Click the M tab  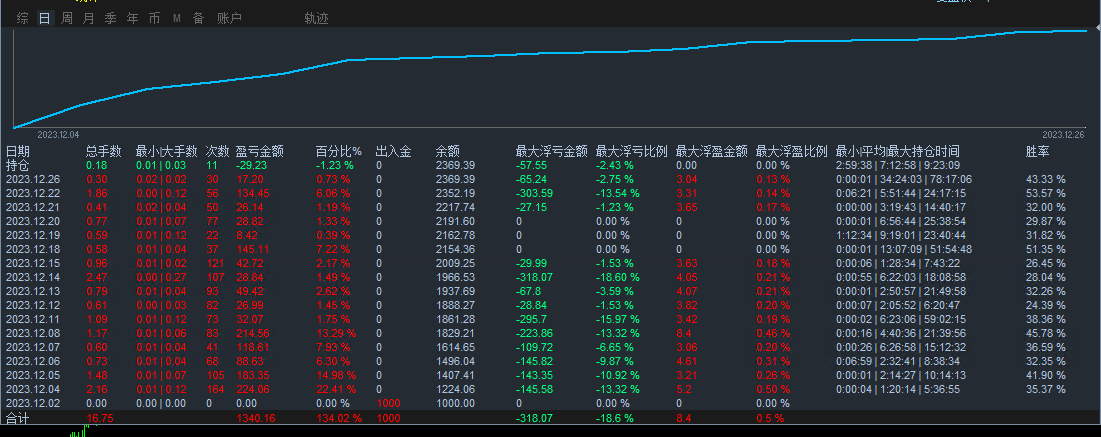click(177, 18)
